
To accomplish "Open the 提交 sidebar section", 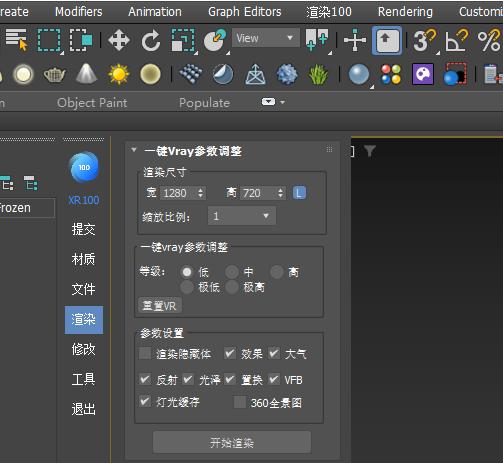I will point(84,229).
